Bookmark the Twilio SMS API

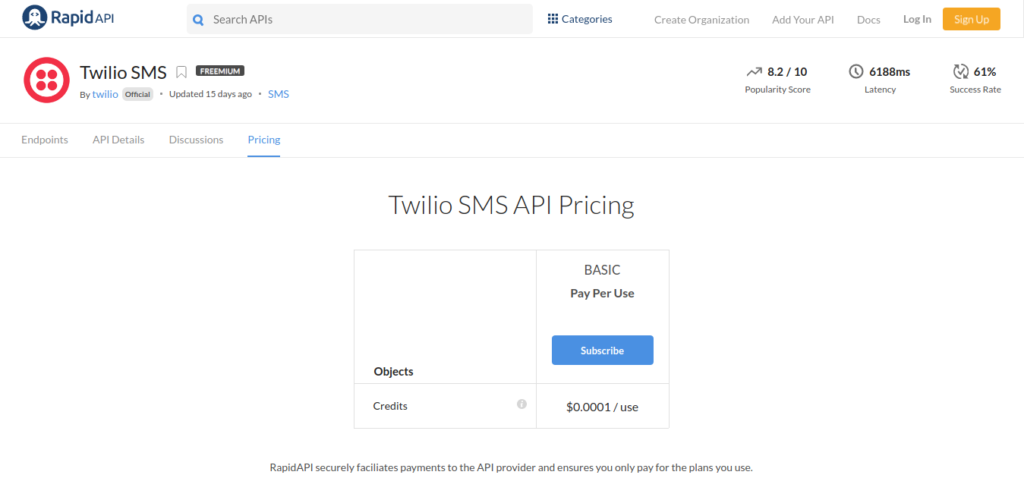[182, 72]
